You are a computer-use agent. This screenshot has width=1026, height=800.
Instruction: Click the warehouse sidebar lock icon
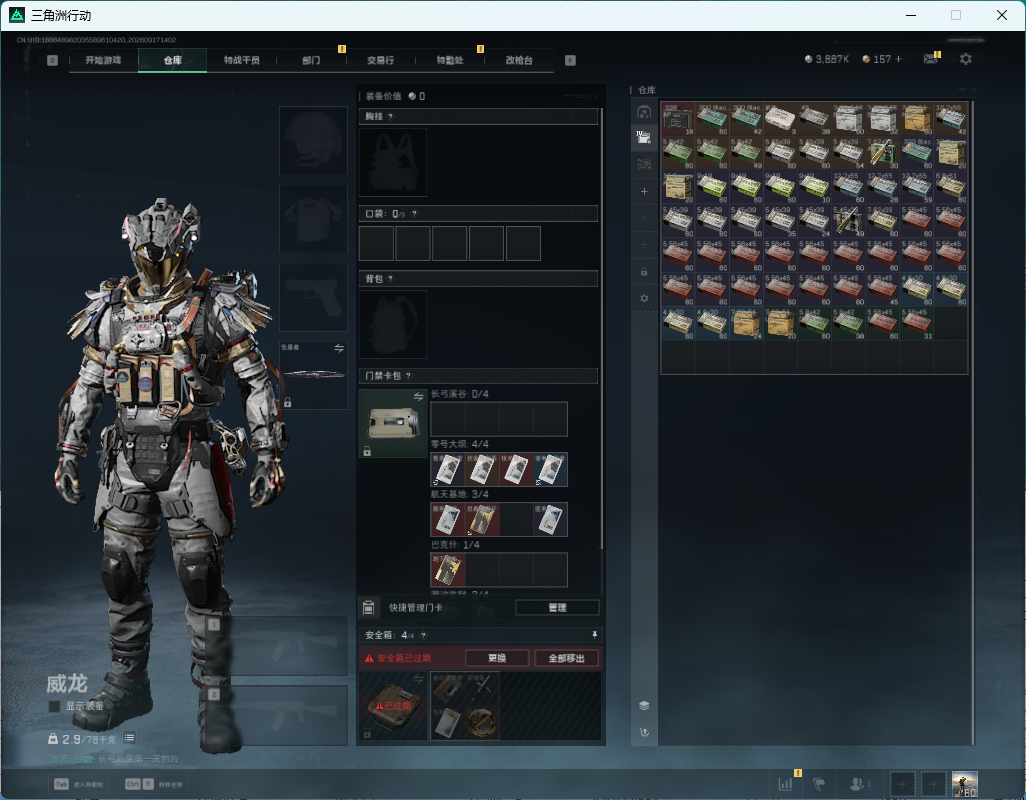pyautogui.click(x=644, y=271)
